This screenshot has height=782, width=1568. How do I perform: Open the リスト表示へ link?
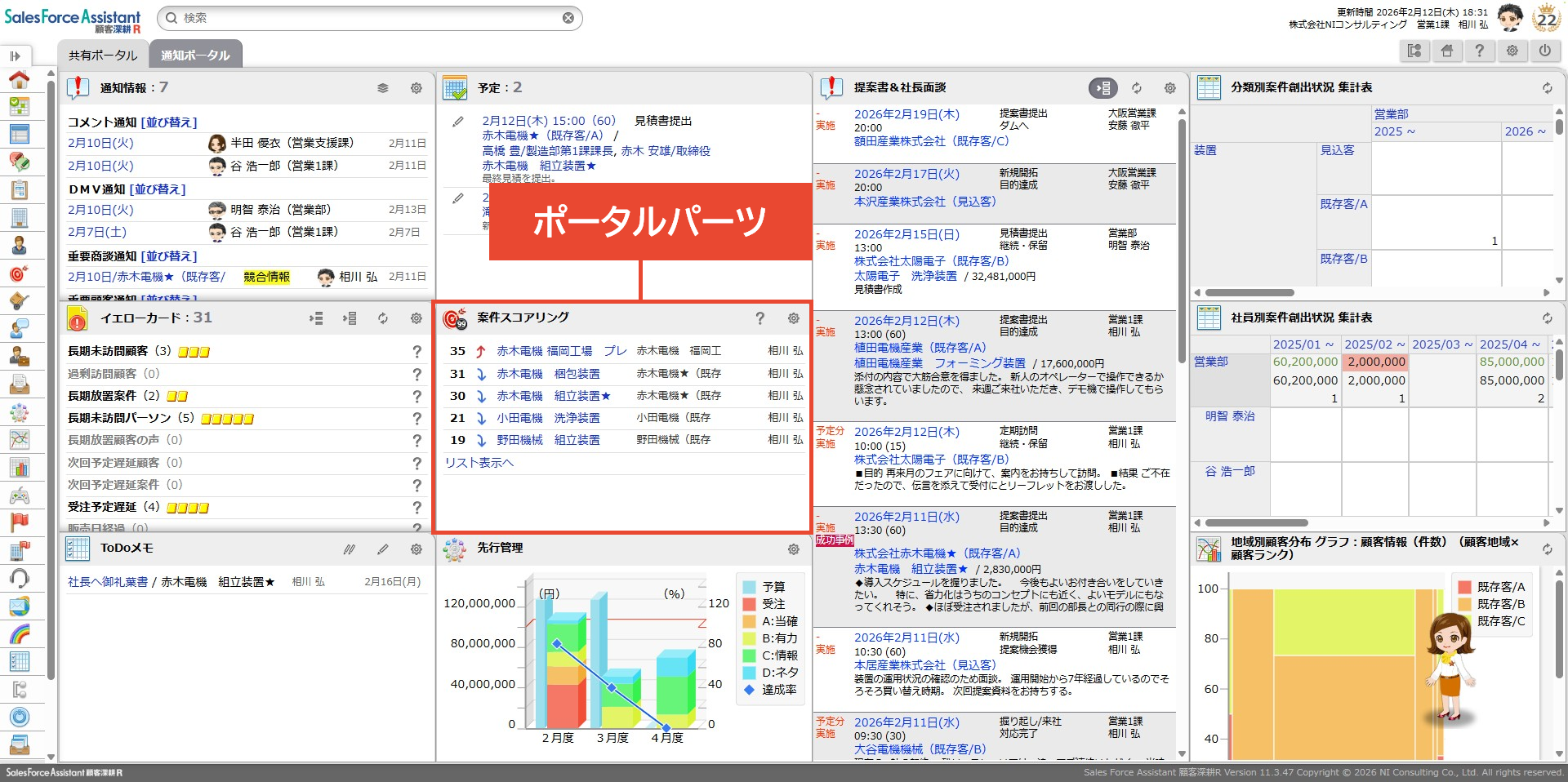[479, 463]
